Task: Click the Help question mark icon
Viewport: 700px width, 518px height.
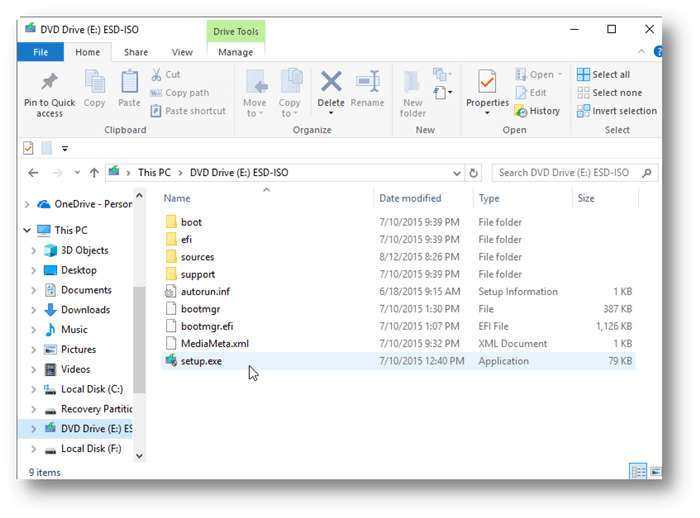Action: tap(658, 52)
